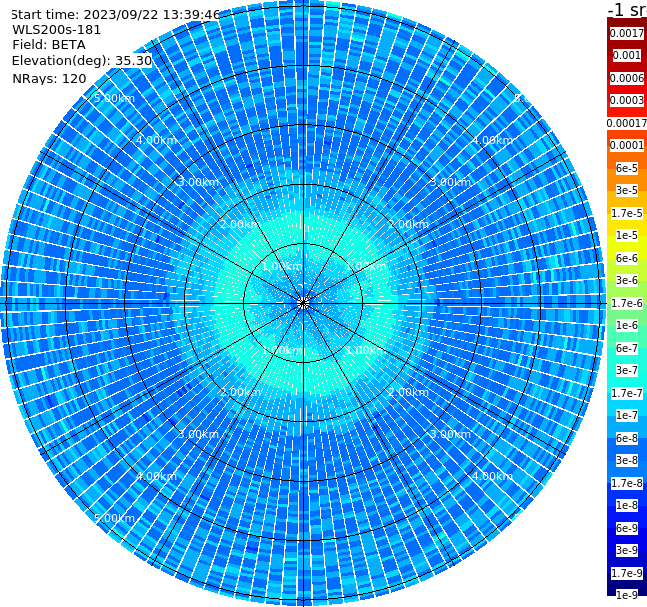Click the 1.7e-8 colorbar tick label
Viewport: 647px width, 607px height.
click(x=627, y=483)
